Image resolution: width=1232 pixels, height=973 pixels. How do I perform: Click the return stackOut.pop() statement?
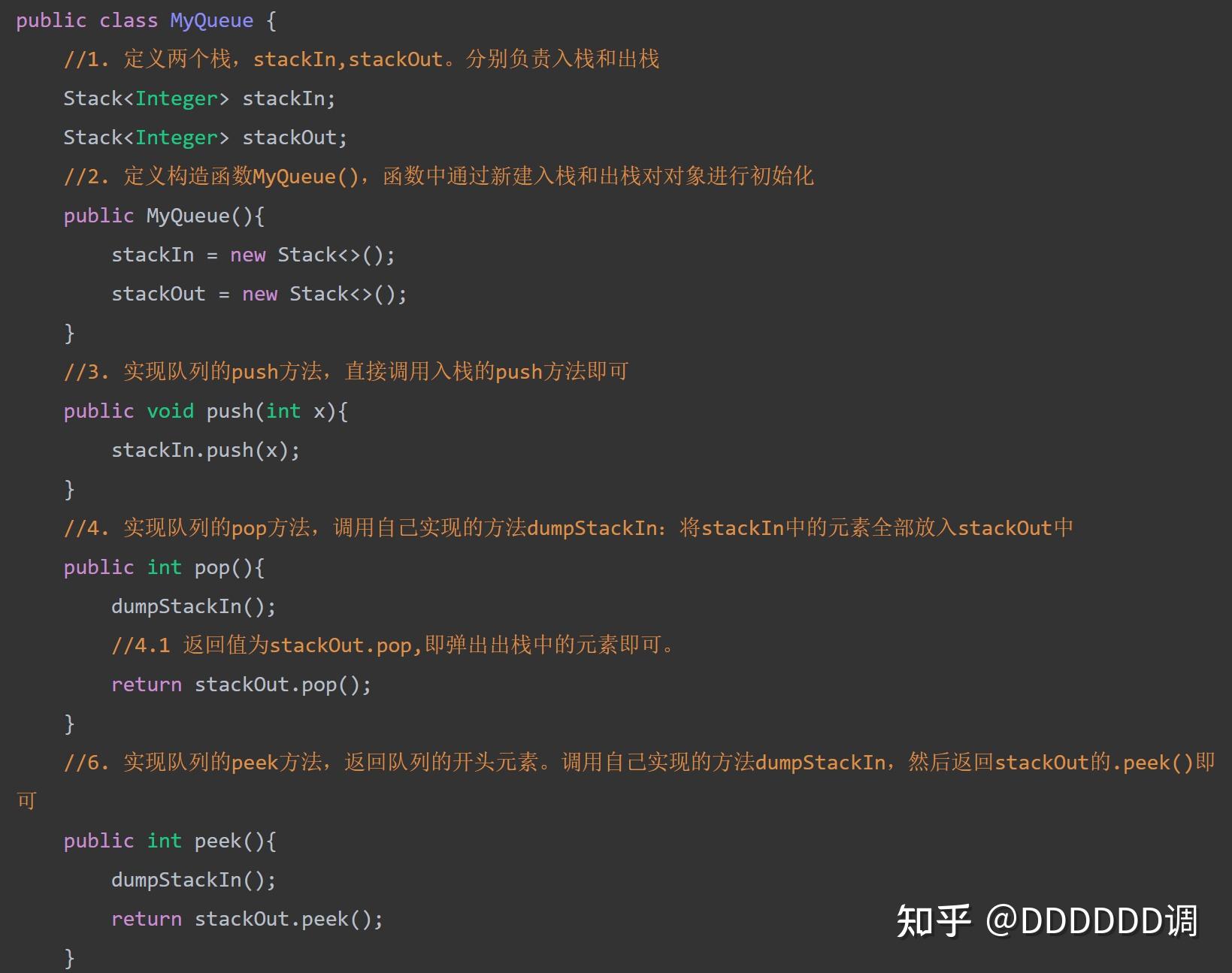click(x=241, y=684)
